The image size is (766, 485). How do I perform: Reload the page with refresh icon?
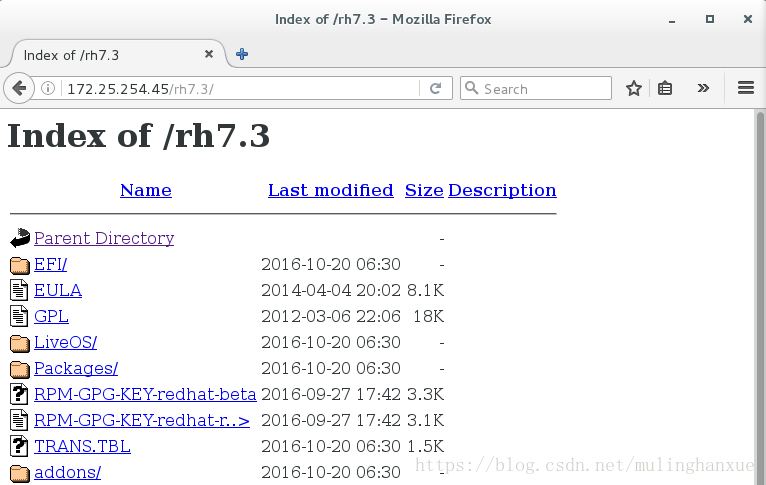pos(435,88)
